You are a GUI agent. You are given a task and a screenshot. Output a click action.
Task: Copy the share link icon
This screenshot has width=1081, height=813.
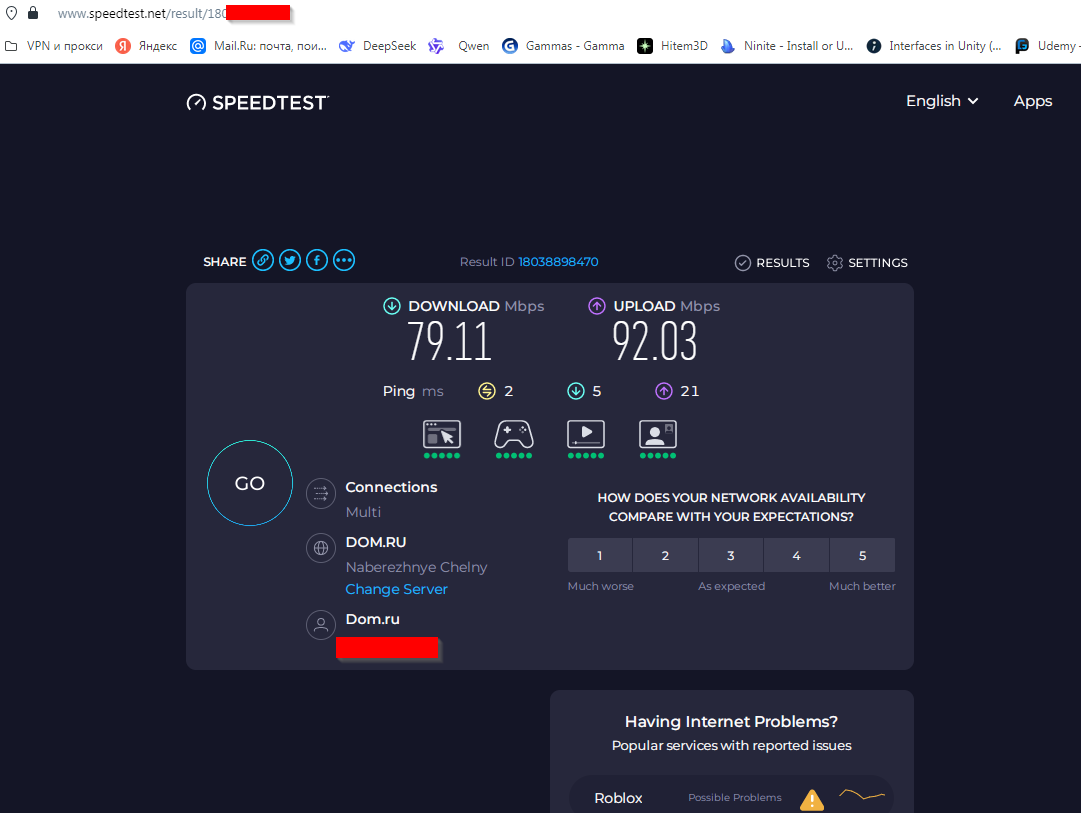(x=263, y=261)
